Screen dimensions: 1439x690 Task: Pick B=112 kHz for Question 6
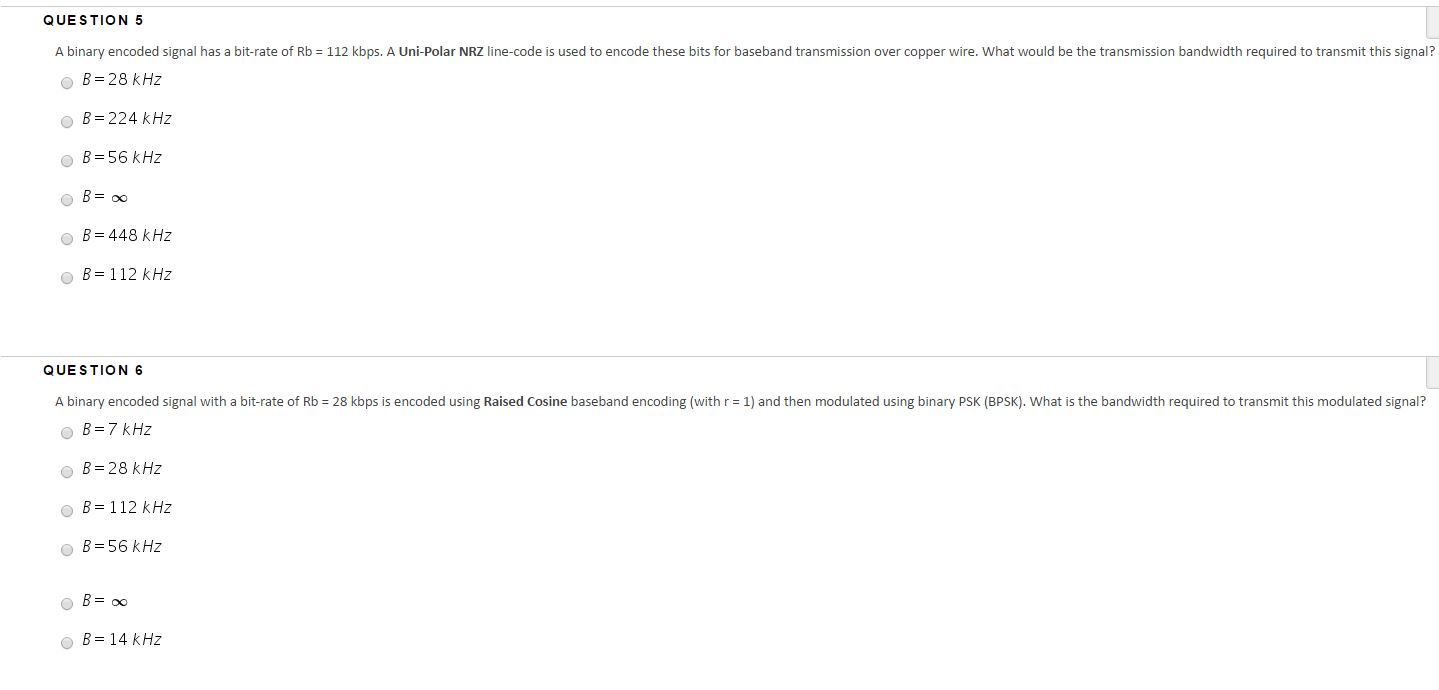(67, 511)
